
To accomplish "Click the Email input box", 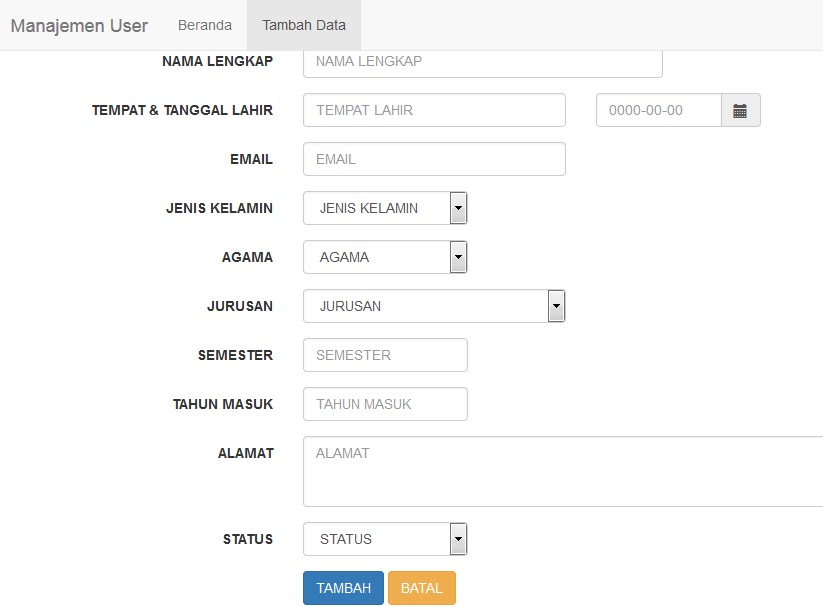I will [434, 159].
